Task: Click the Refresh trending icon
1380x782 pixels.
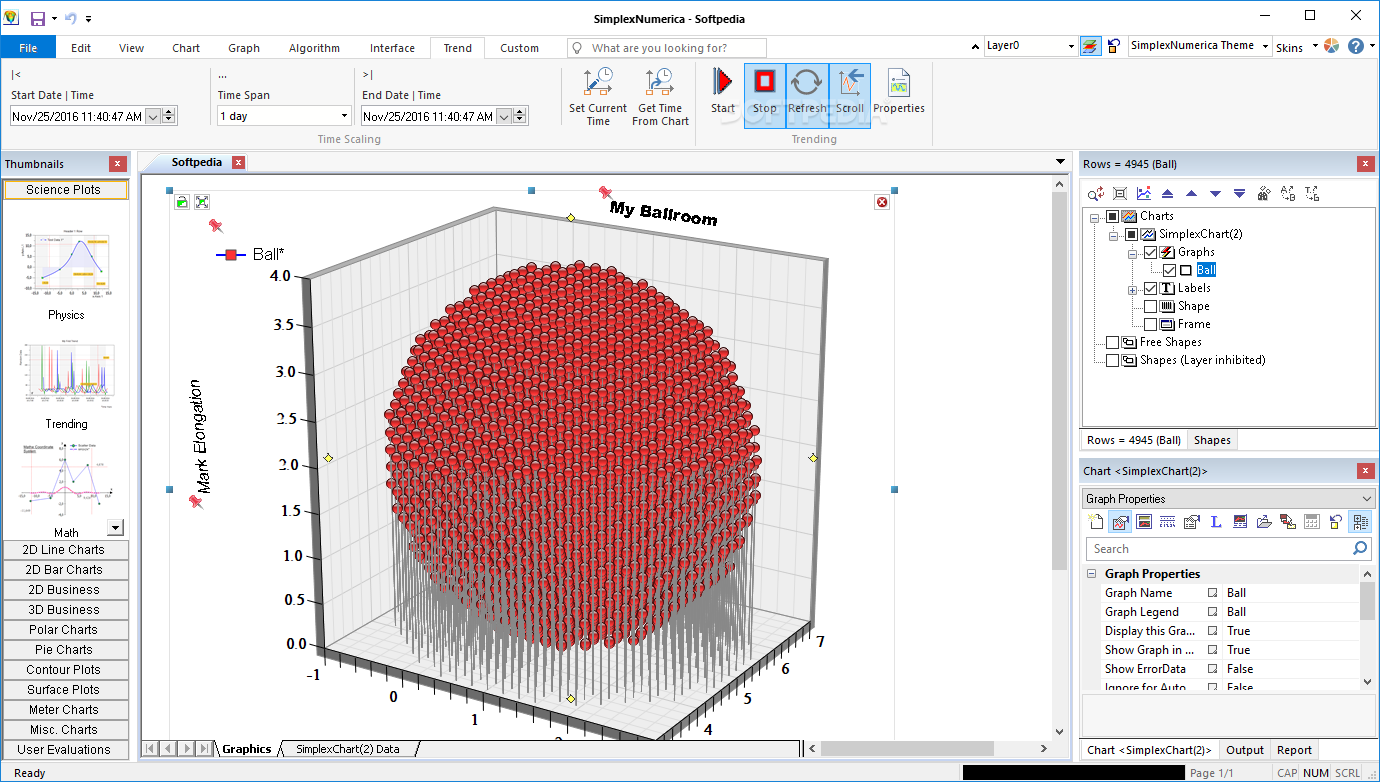Action: [x=807, y=82]
